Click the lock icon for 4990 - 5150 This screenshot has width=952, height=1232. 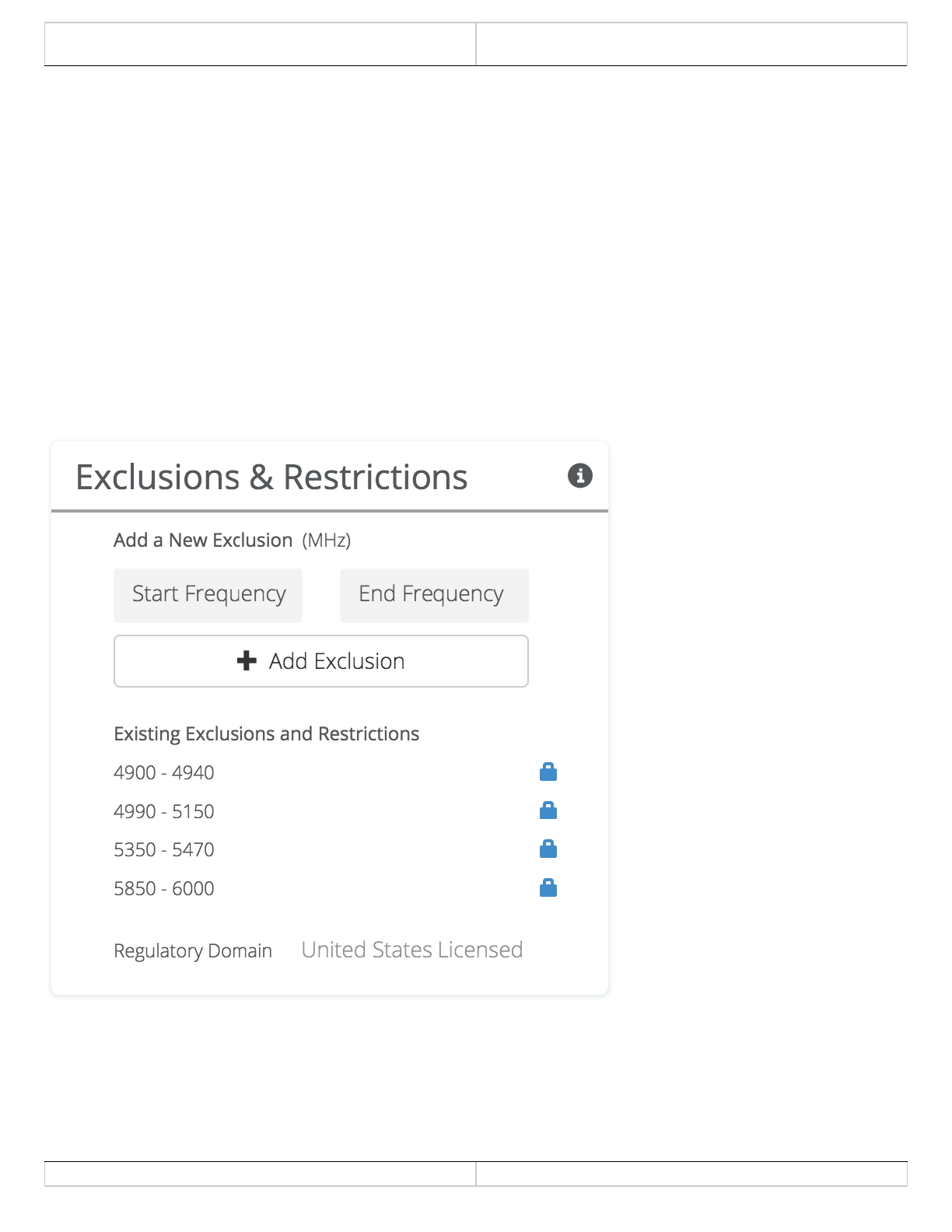coord(548,810)
